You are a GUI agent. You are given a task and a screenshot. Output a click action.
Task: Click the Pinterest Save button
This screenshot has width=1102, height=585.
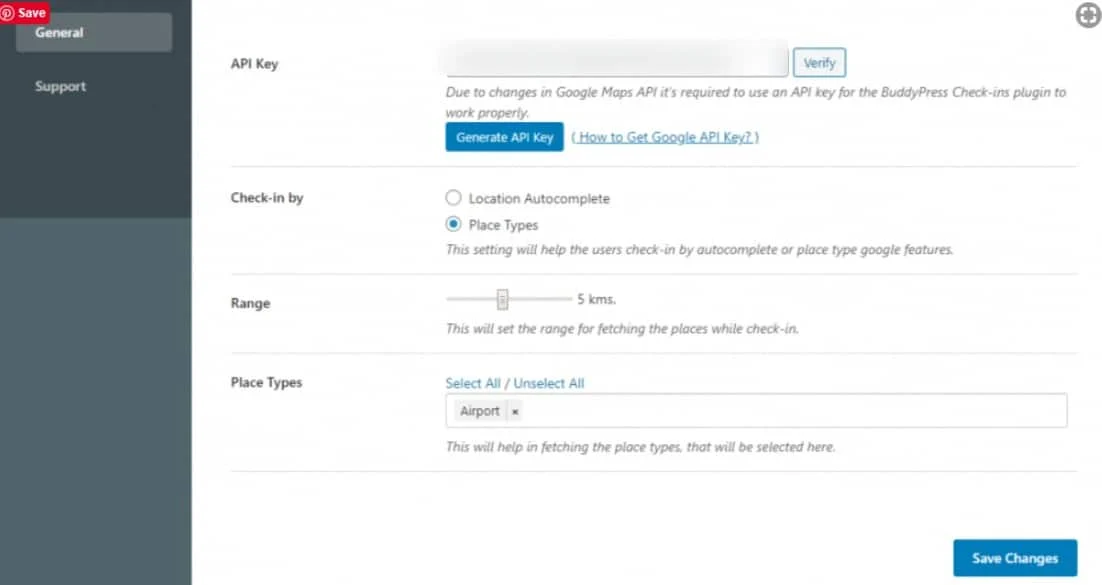tap(25, 13)
